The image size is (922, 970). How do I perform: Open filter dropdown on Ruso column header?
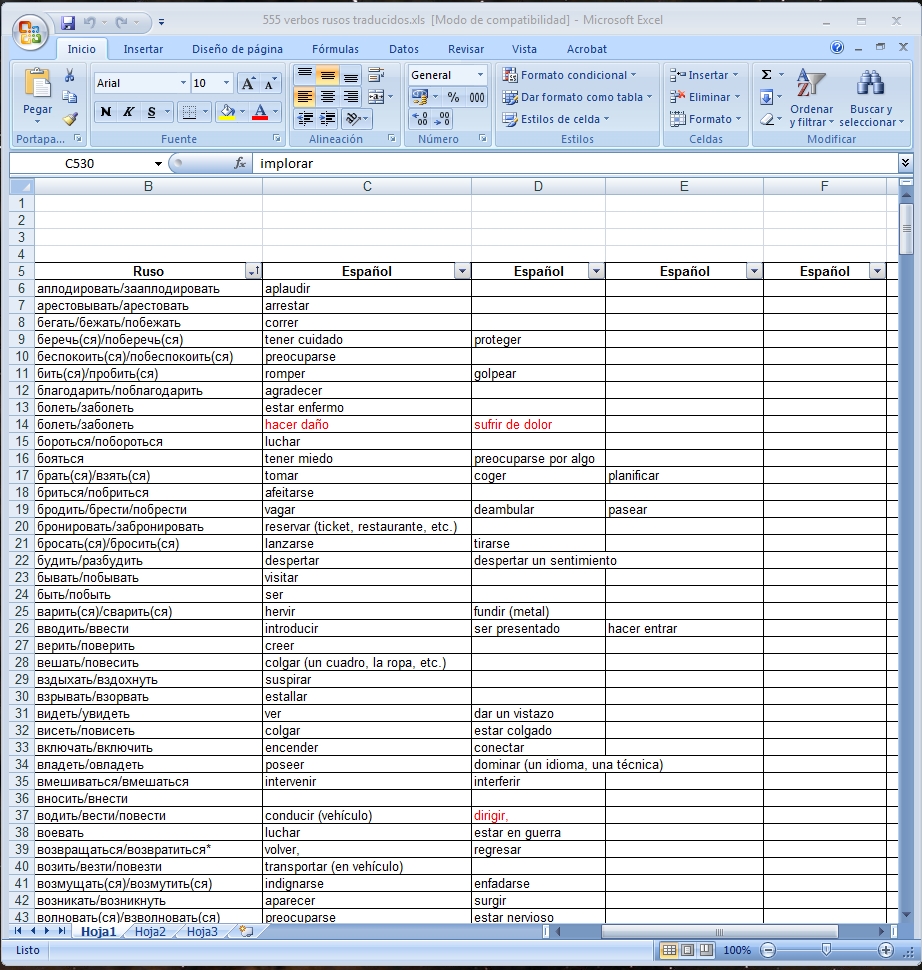[x=253, y=271]
